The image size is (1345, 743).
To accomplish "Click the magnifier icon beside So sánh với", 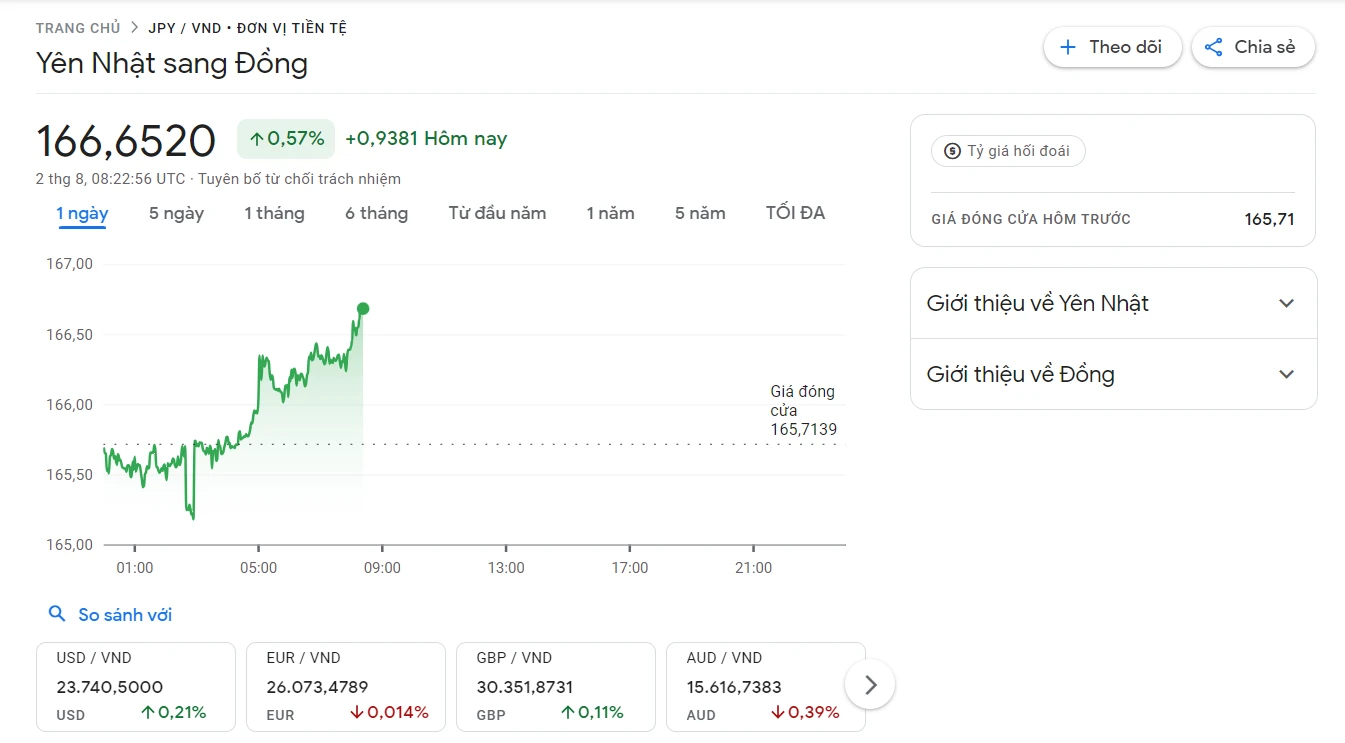I will pyautogui.click(x=58, y=614).
